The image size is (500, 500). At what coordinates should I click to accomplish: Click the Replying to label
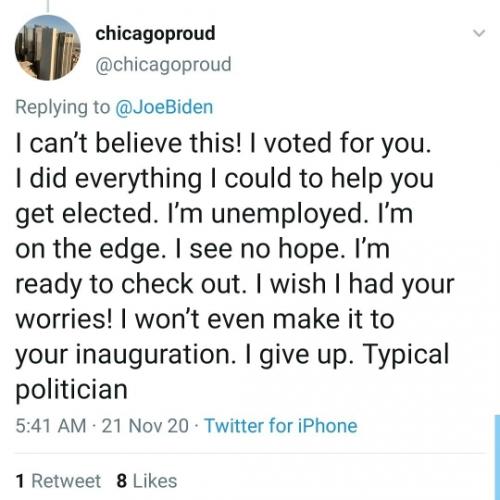coord(63,107)
